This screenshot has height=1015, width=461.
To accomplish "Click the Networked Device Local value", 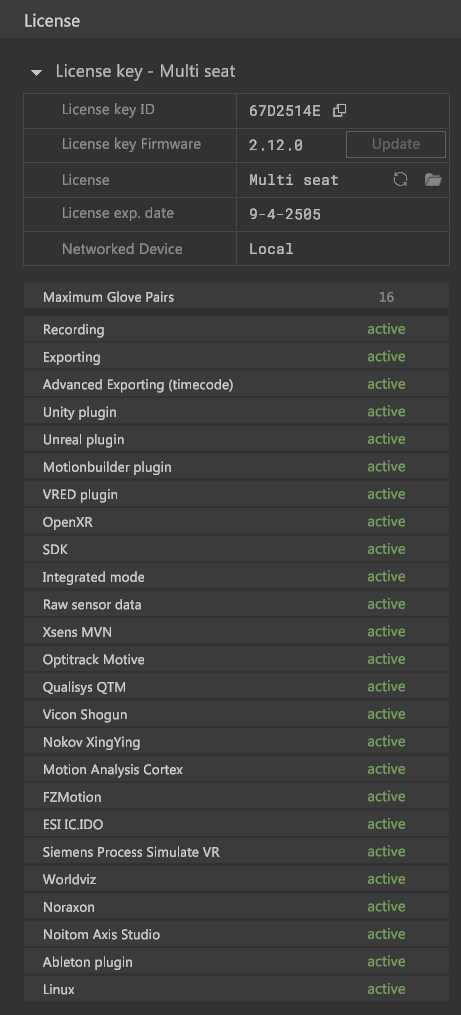I will pyautogui.click(x=271, y=249).
